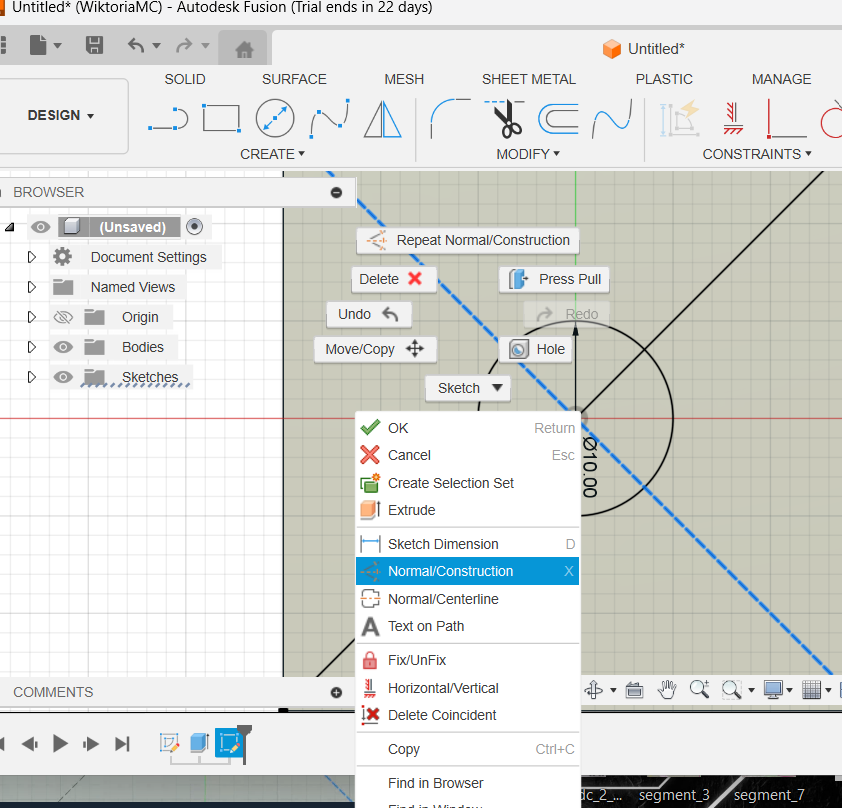Click Repeat Normal/Construction button

coord(468,241)
